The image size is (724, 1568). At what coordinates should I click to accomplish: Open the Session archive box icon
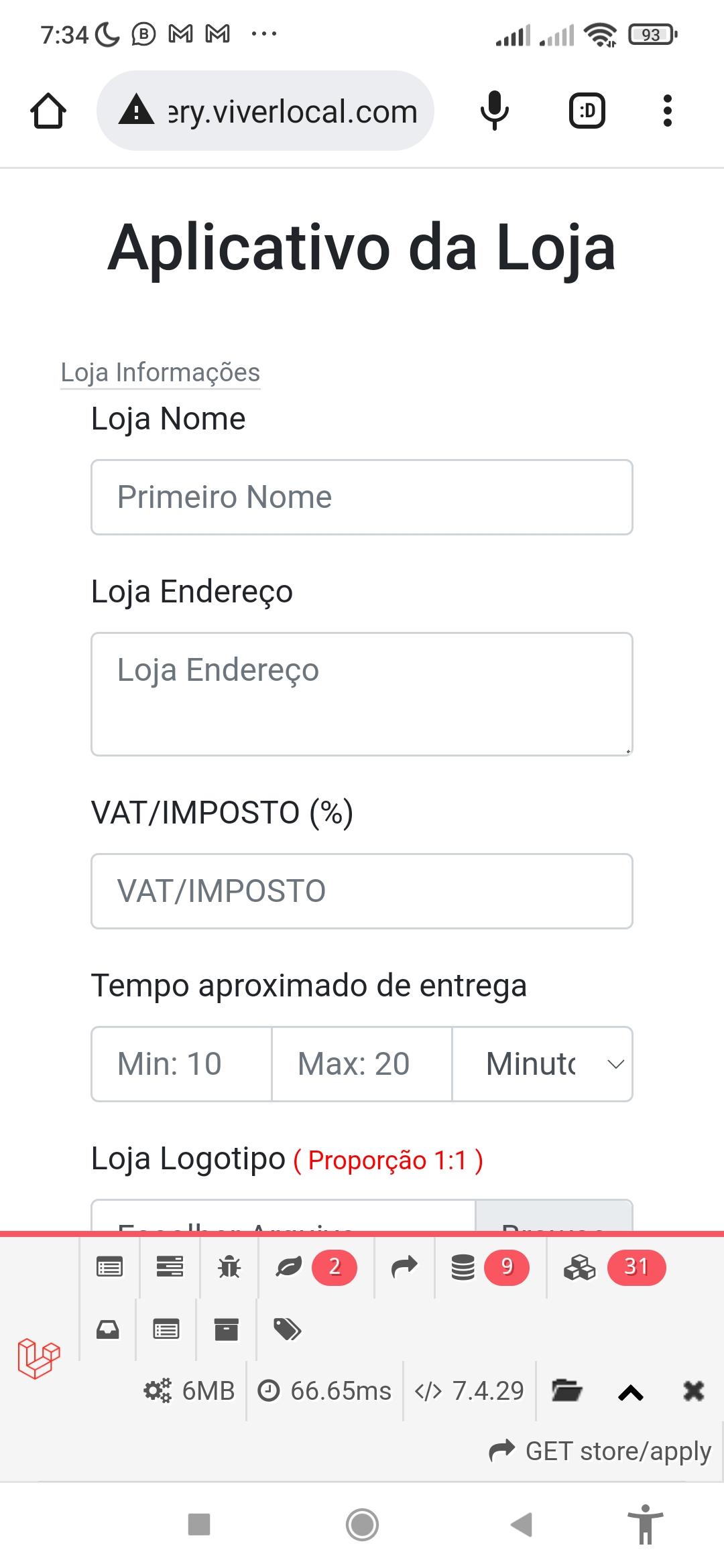(227, 1329)
